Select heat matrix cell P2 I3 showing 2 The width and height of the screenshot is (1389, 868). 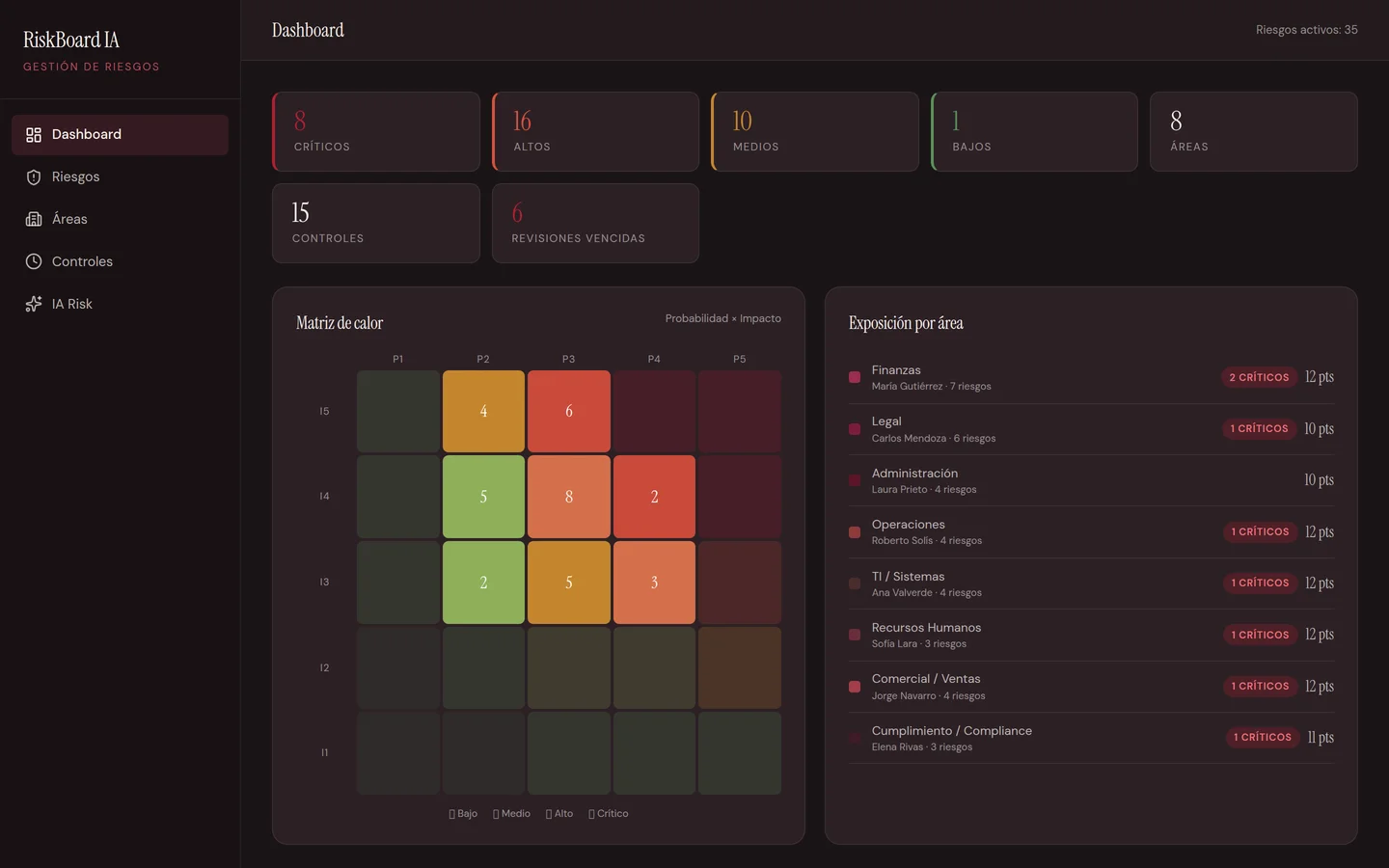(483, 583)
